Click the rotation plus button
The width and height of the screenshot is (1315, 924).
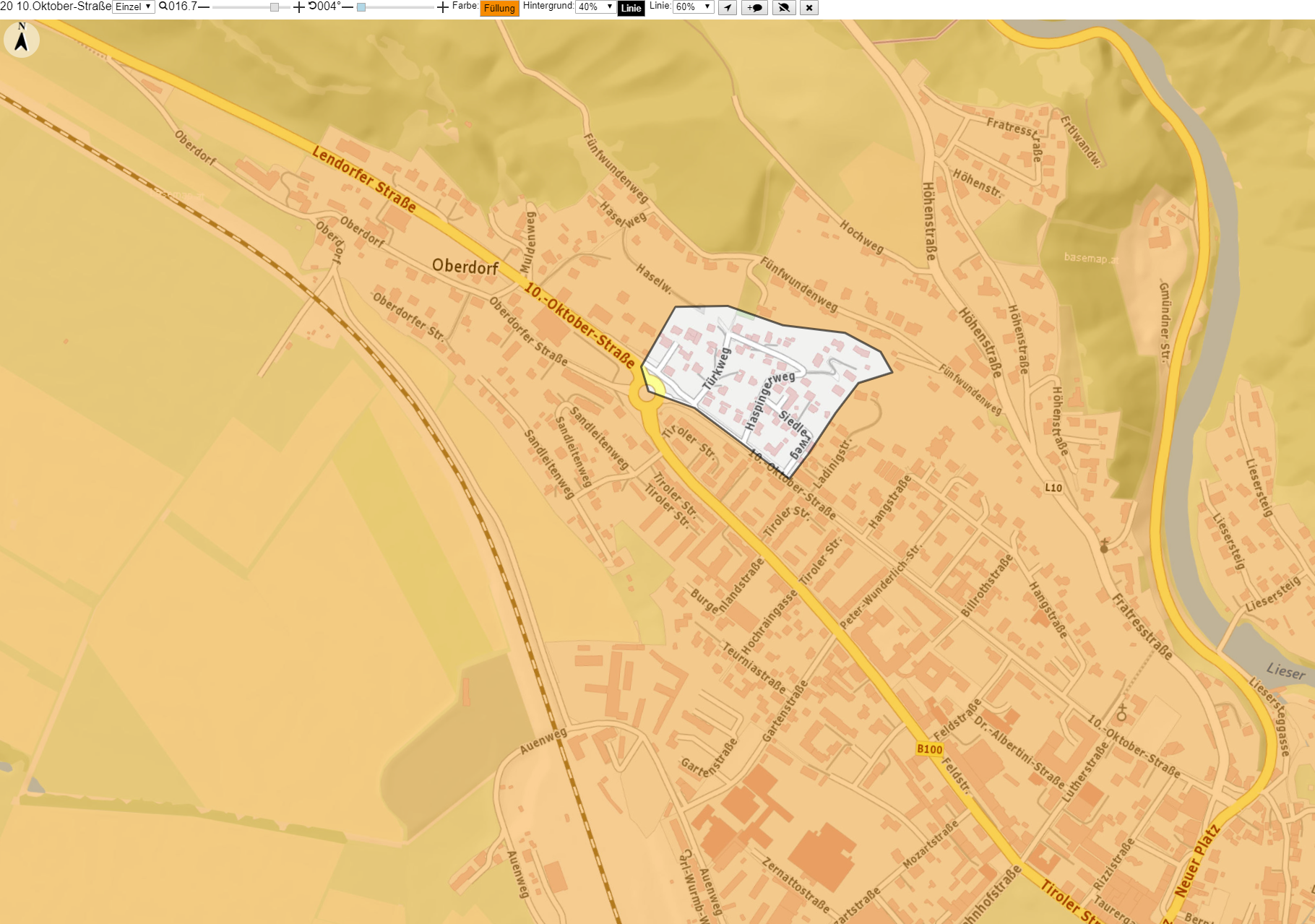(x=443, y=7)
